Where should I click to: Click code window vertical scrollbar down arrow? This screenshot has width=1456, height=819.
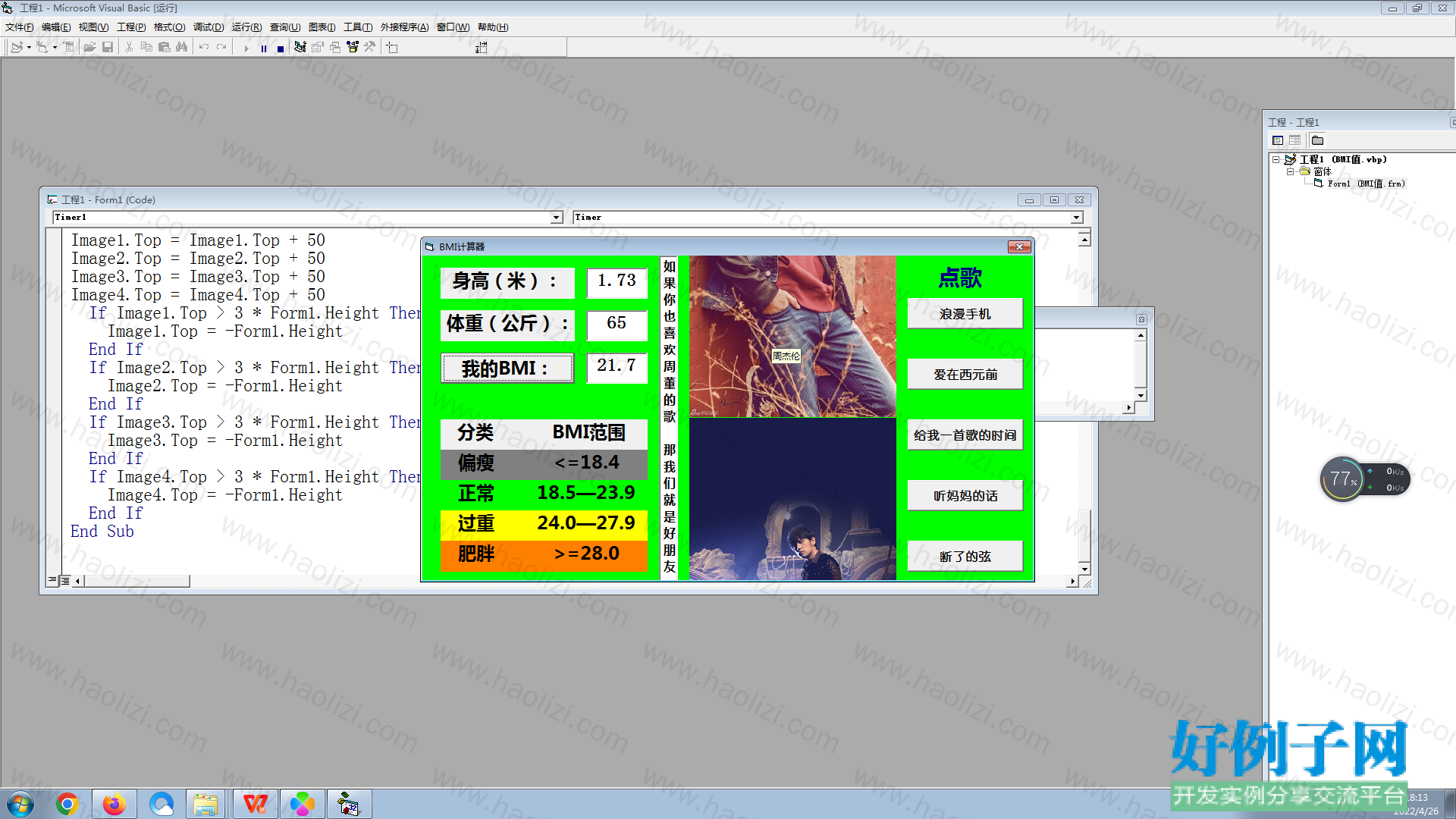point(1084,569)
